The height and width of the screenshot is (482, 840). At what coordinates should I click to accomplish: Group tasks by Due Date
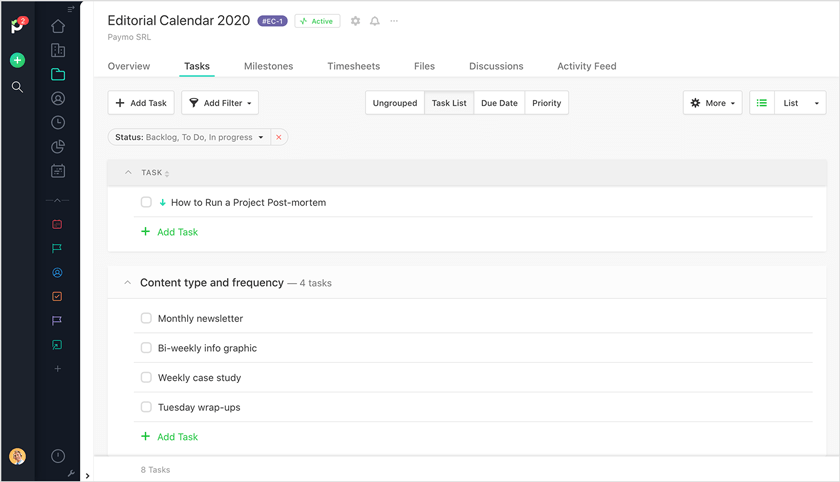pyautogui.click(x=499, y=103)
